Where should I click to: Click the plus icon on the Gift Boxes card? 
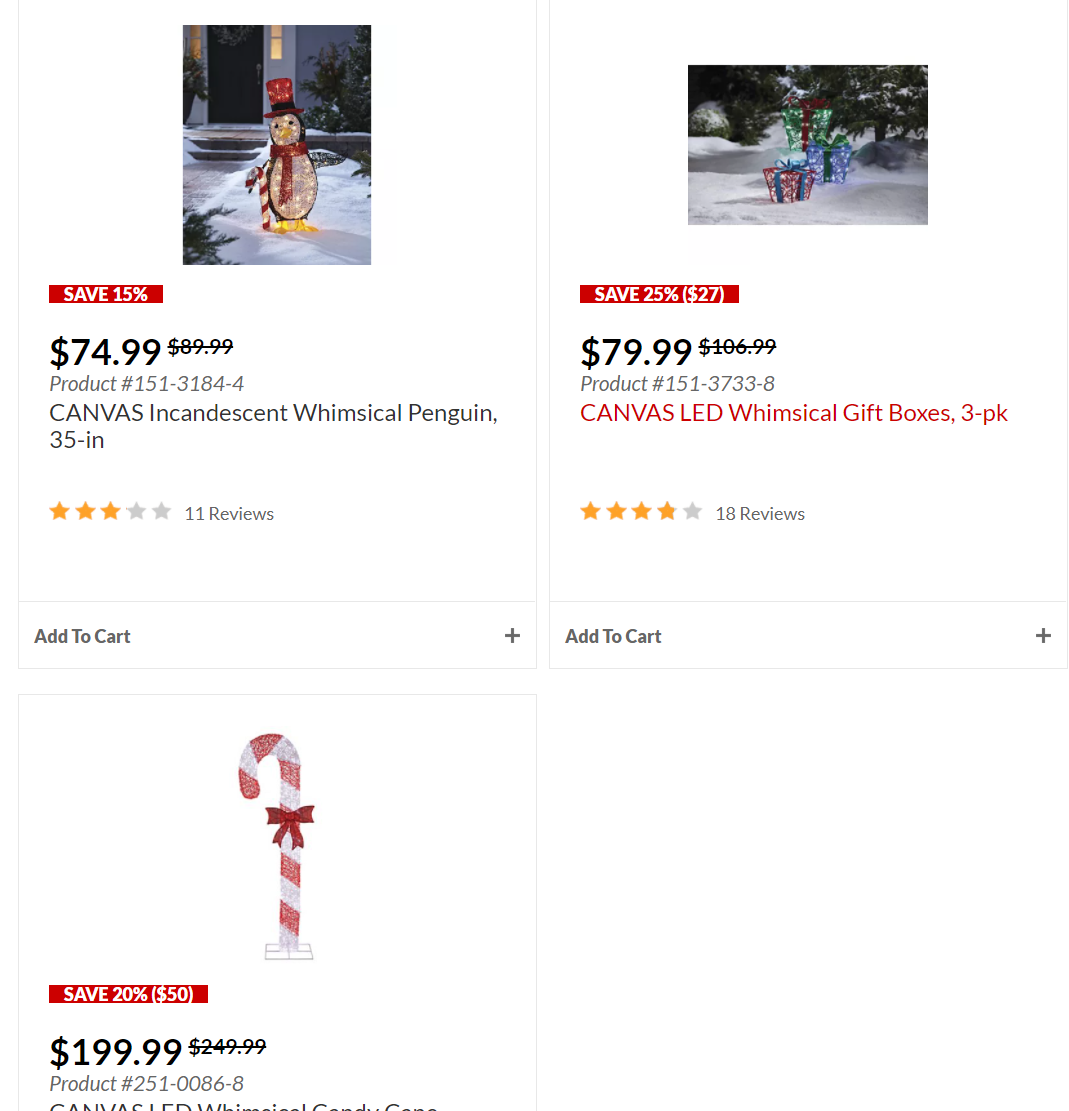pos(1043,636)
